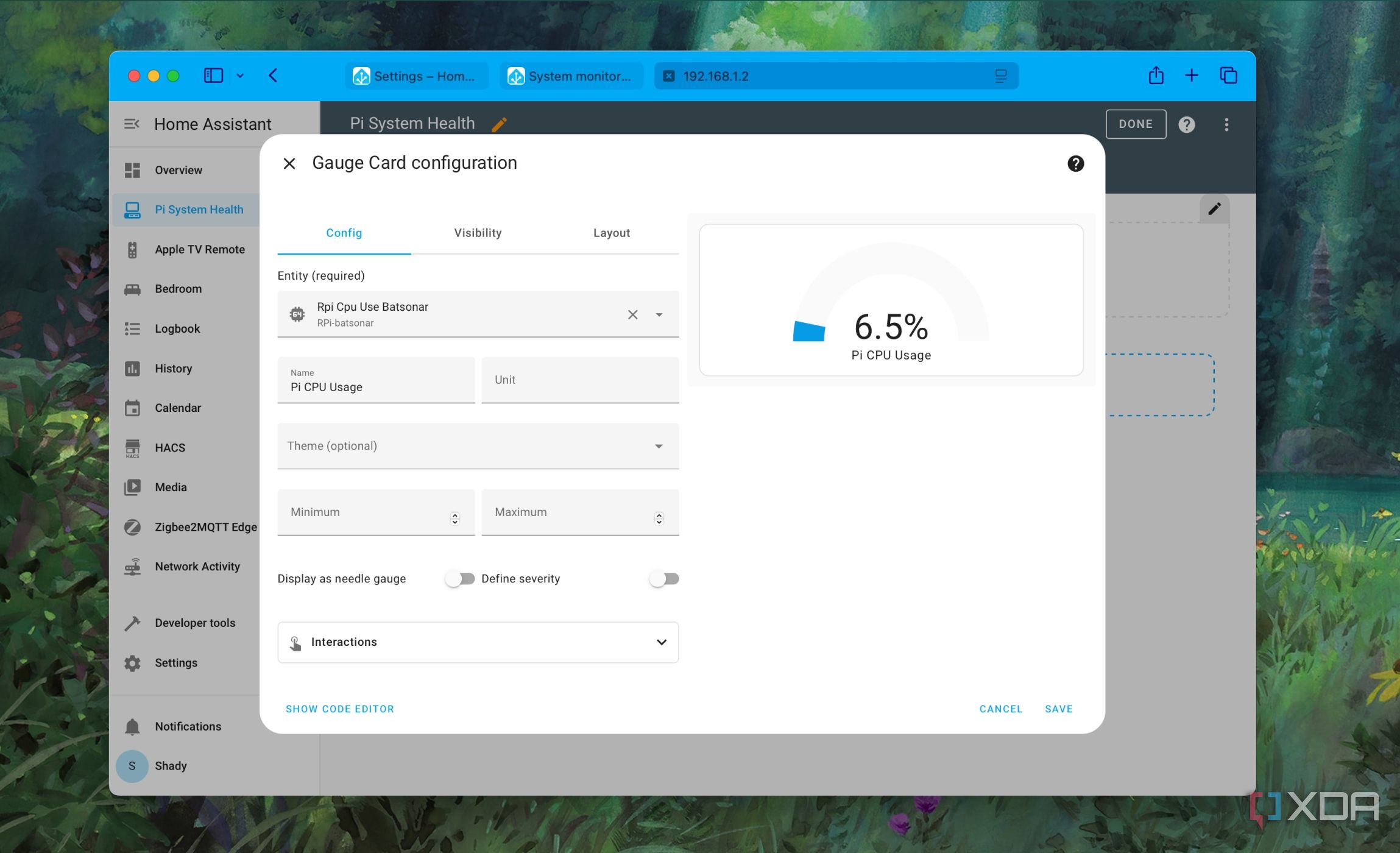Clear the Rpi Cpu Use Batsonar entity

point(633,314)
